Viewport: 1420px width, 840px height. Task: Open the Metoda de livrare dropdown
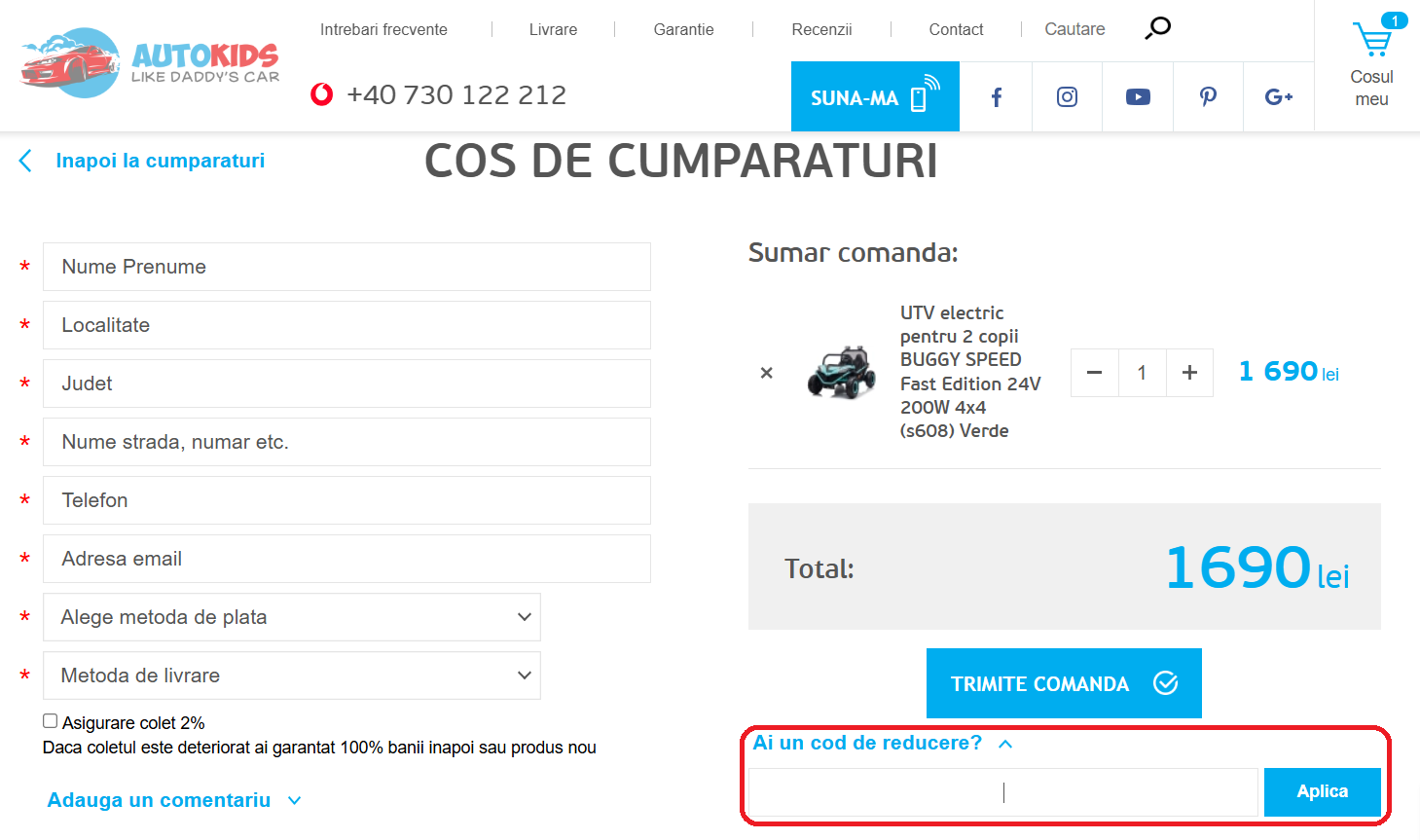click(291, 675)
